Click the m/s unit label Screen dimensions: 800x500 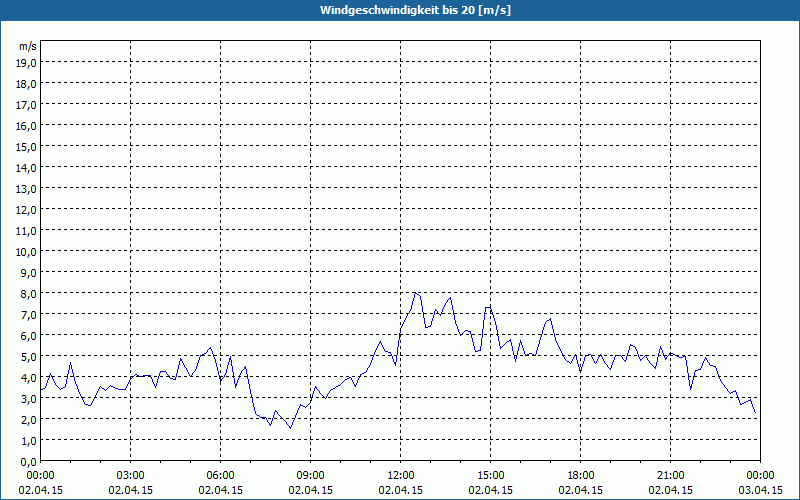point(28,46)
